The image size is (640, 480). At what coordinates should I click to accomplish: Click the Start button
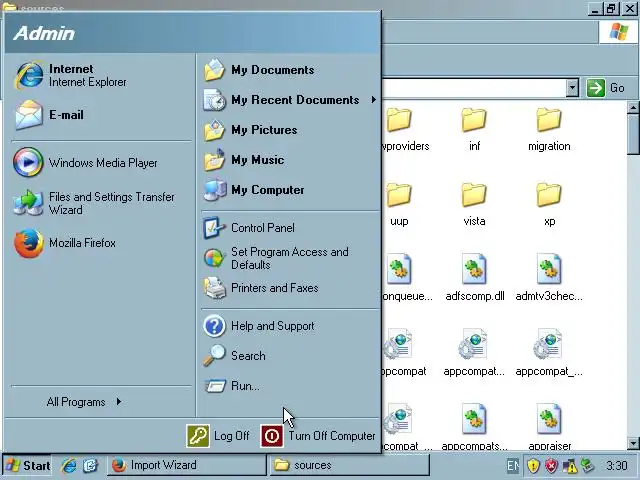point(27,465)
